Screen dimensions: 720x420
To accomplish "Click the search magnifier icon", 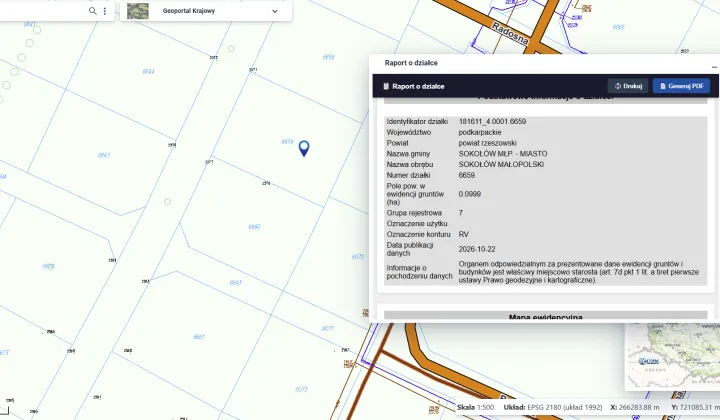I will [93, 11].
